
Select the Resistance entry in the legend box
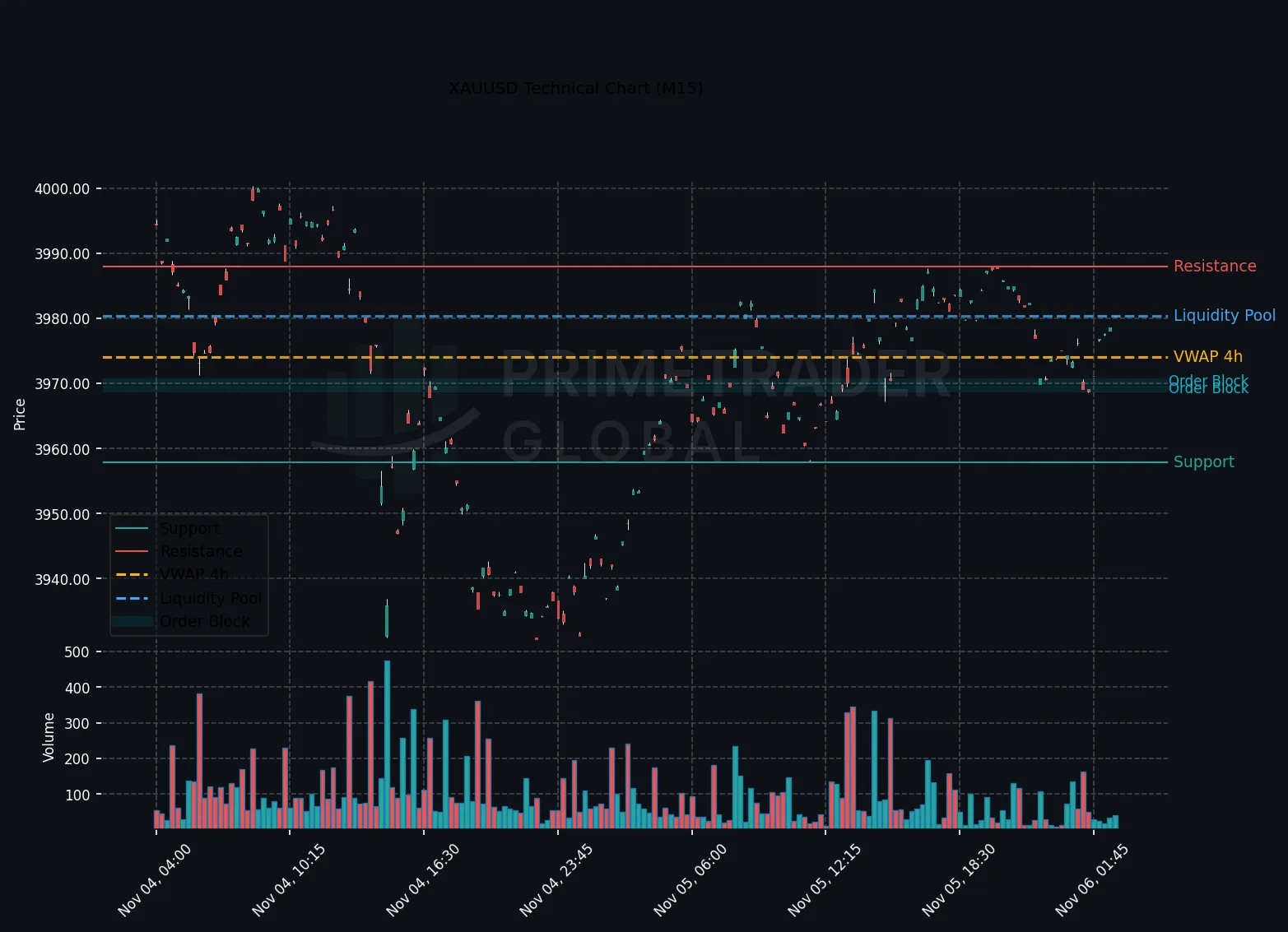202,552
